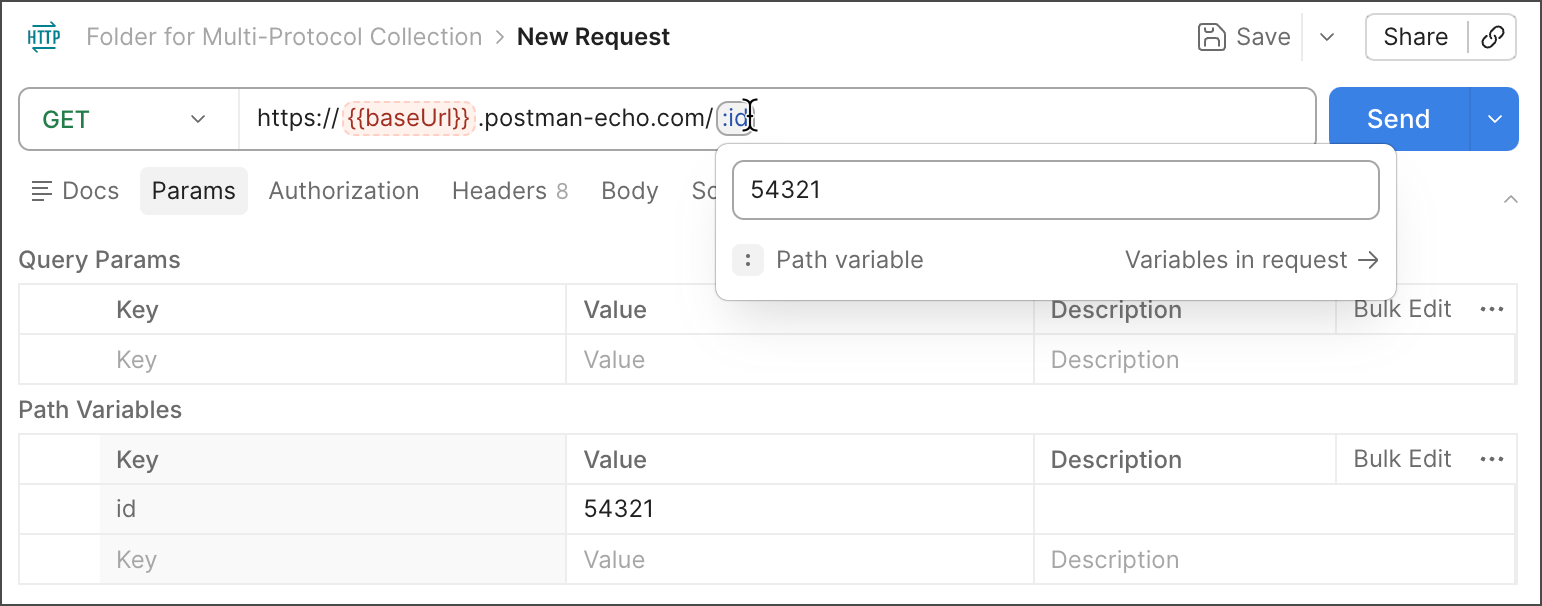Select the Body tab
Viewport: 1542px width, 606px height.
coord(629,191)
